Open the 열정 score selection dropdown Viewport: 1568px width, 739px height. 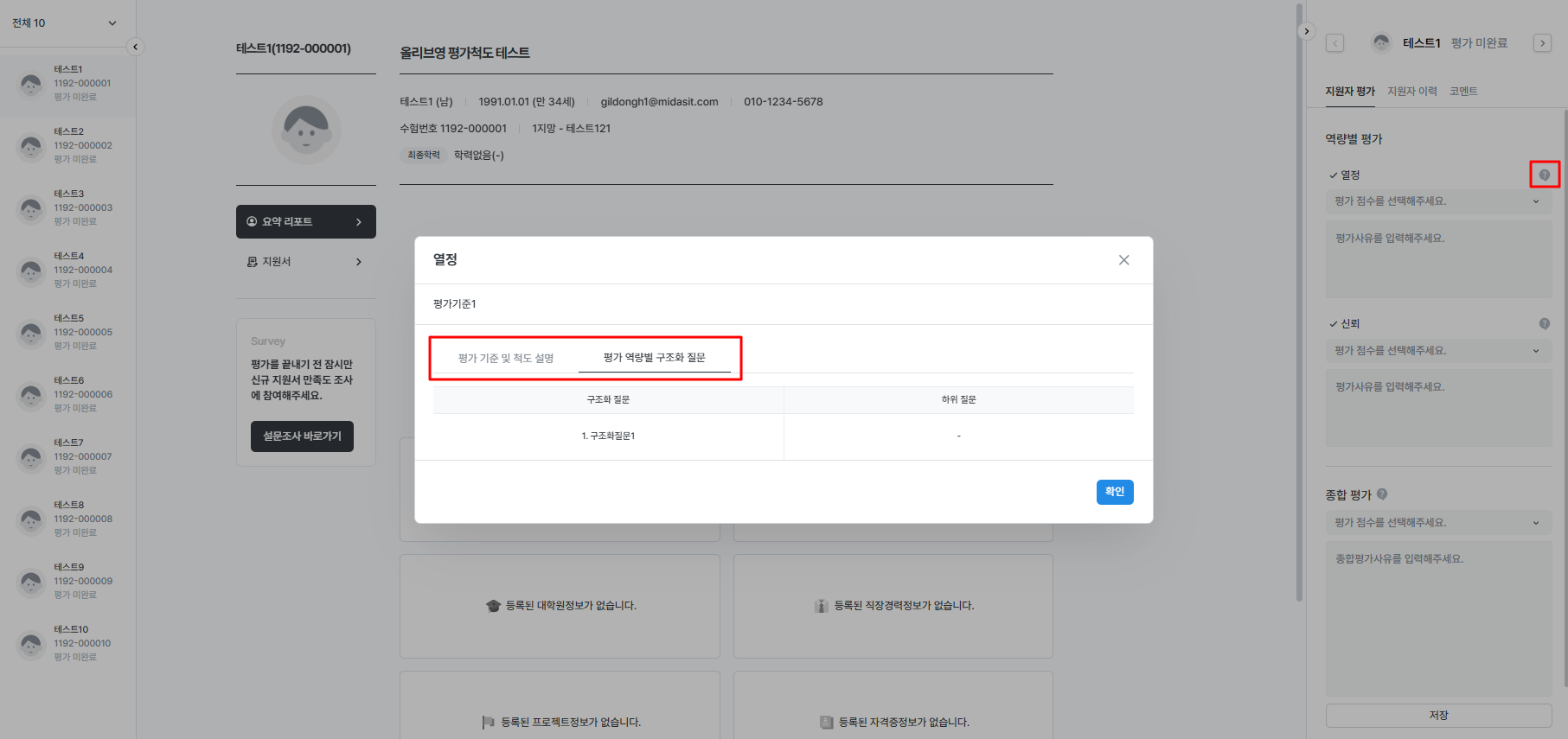1438,201
